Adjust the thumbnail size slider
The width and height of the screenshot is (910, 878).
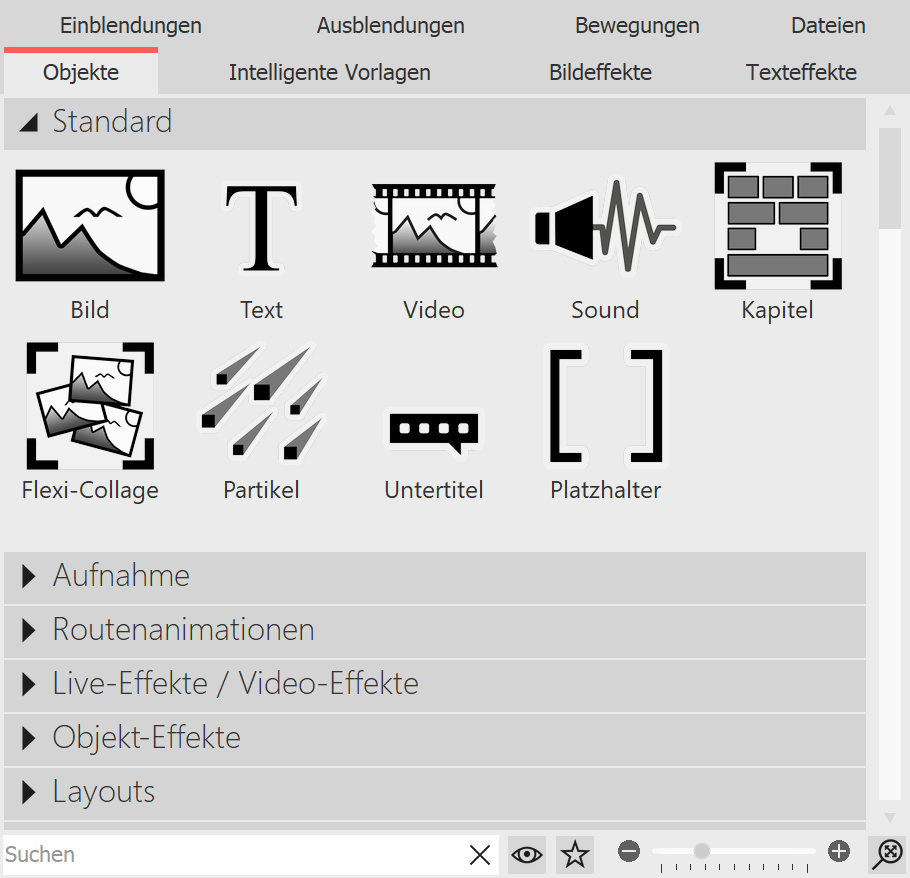(704, 851)
